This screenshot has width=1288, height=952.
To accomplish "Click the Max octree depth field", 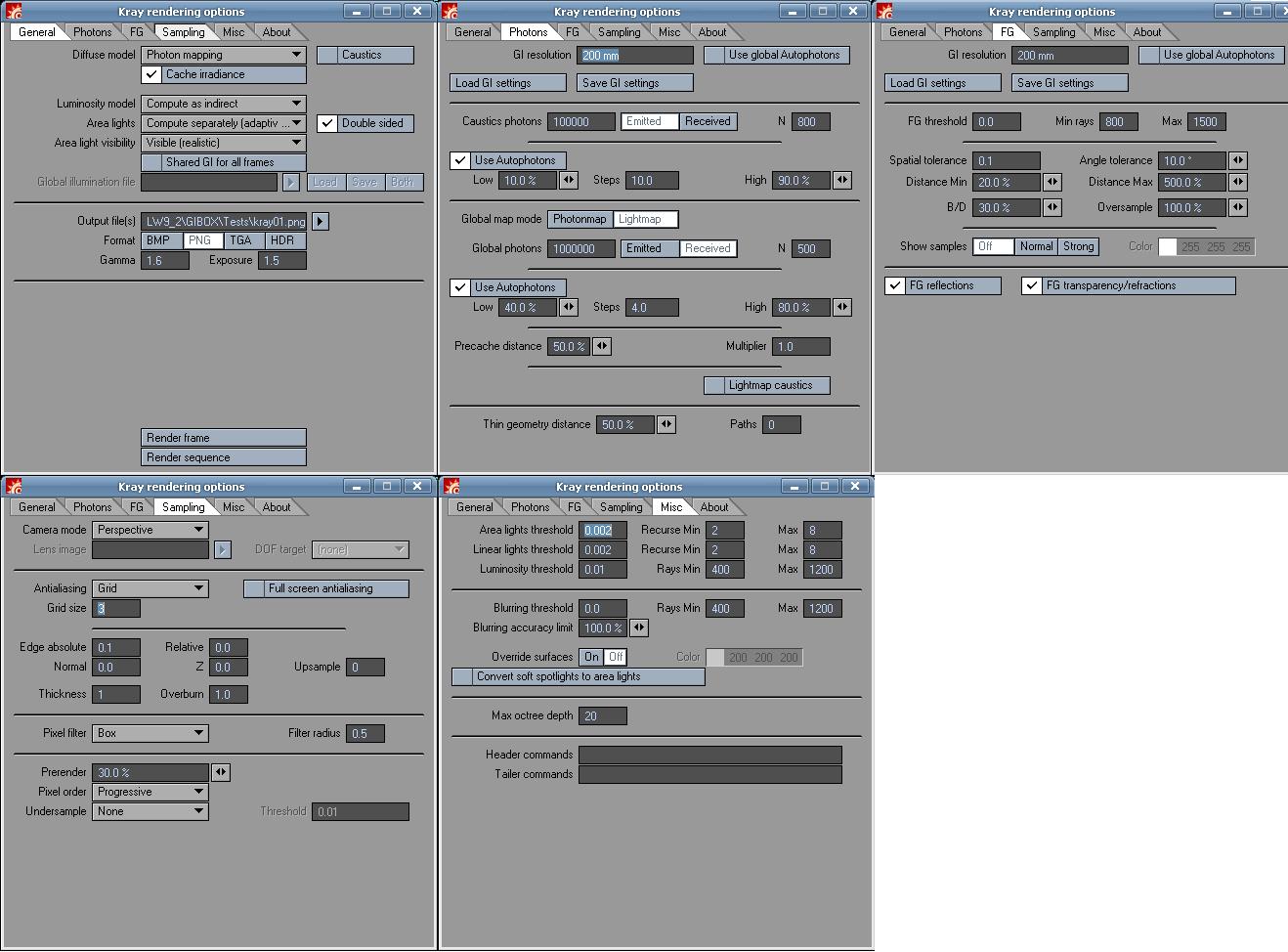I will [x=603, y=715].
